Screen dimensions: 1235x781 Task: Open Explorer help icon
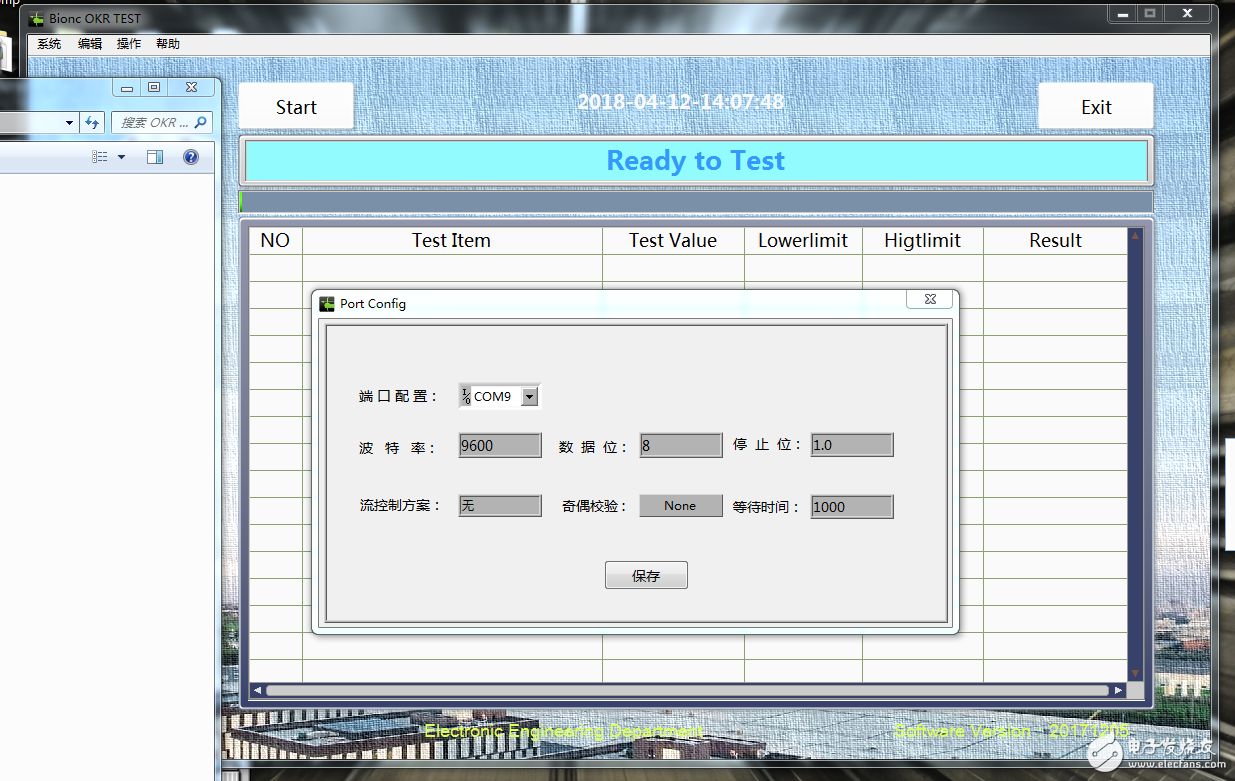coord(191,157)
